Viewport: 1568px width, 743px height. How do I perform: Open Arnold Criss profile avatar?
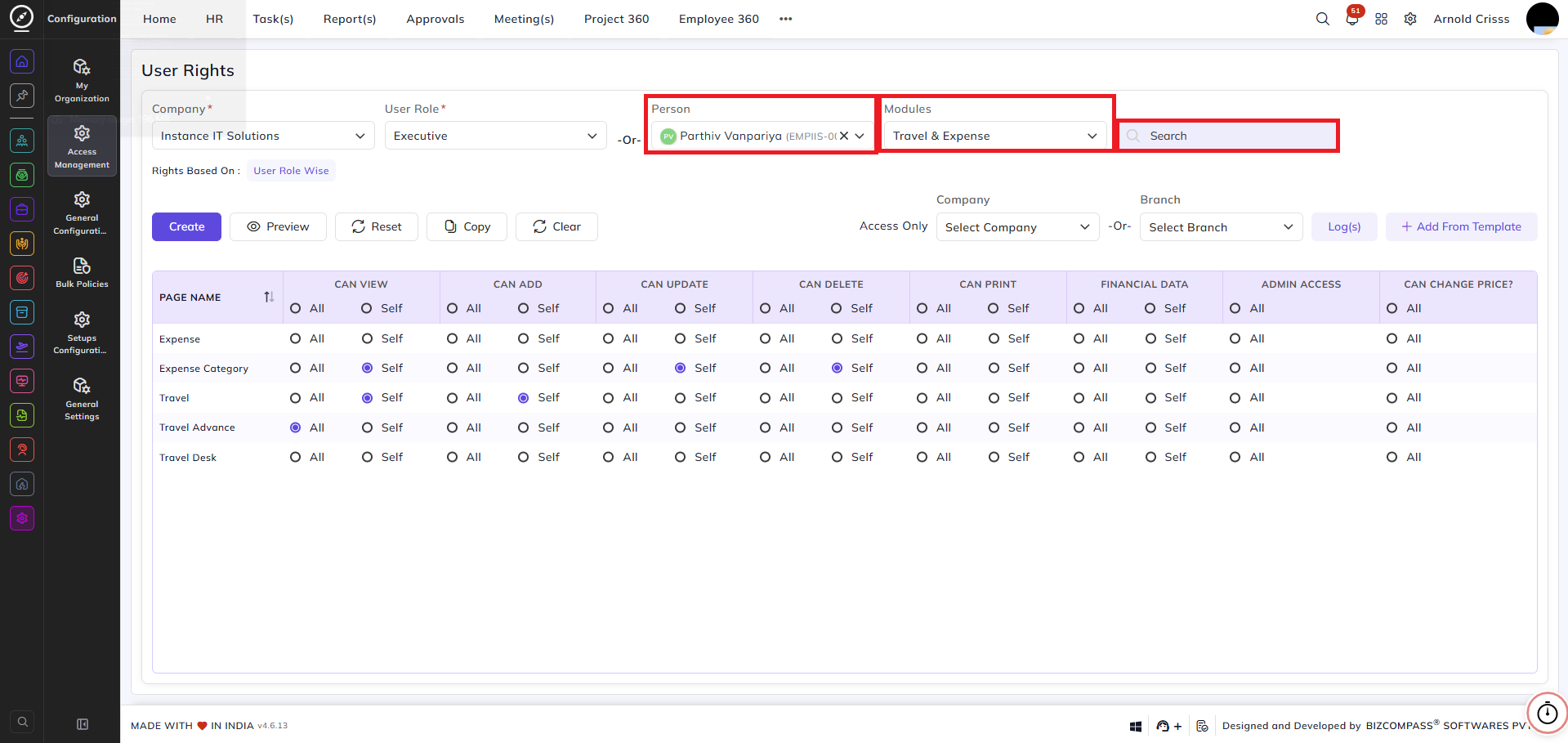point(1543,19)
